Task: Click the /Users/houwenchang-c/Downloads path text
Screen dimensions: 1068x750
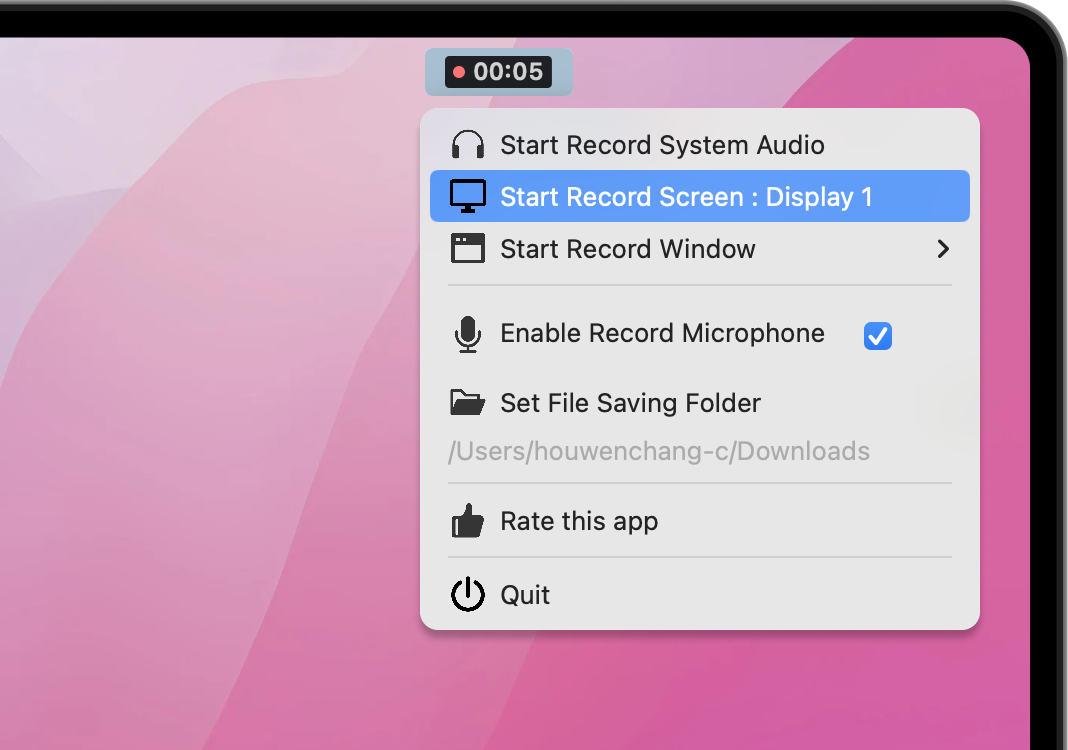Action: pos(660,451)
